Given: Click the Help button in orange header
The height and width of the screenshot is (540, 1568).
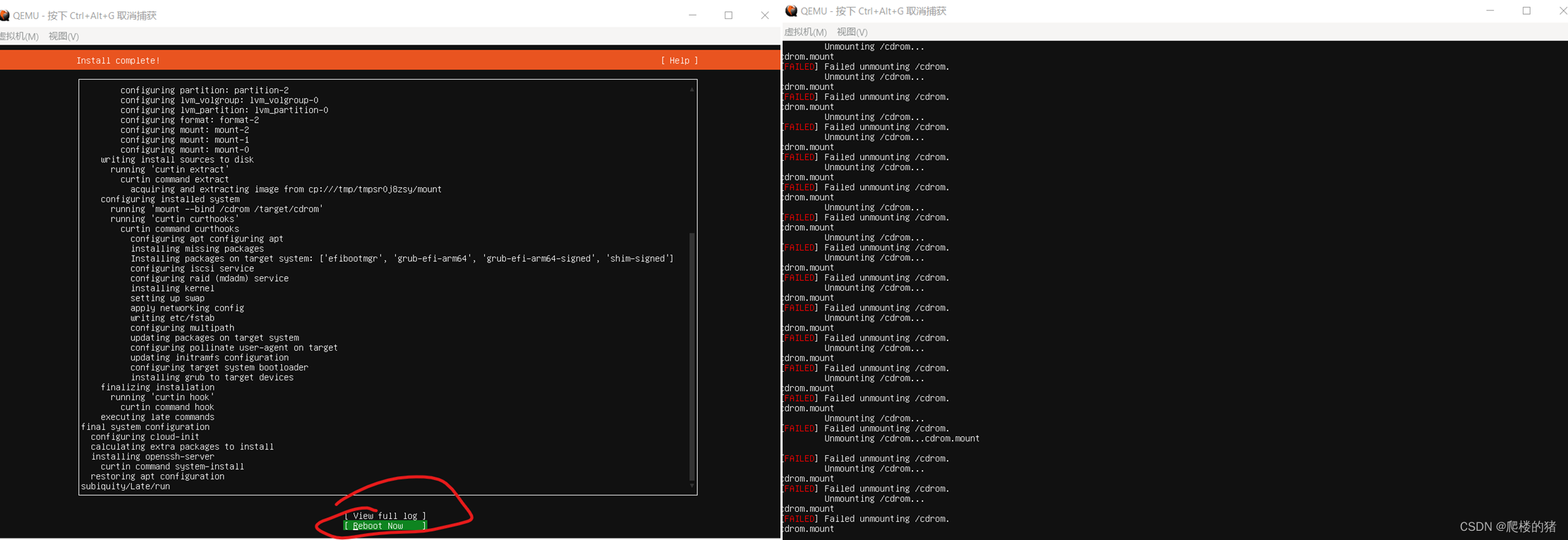Looking at the screenshot, I should pos(679,61).
